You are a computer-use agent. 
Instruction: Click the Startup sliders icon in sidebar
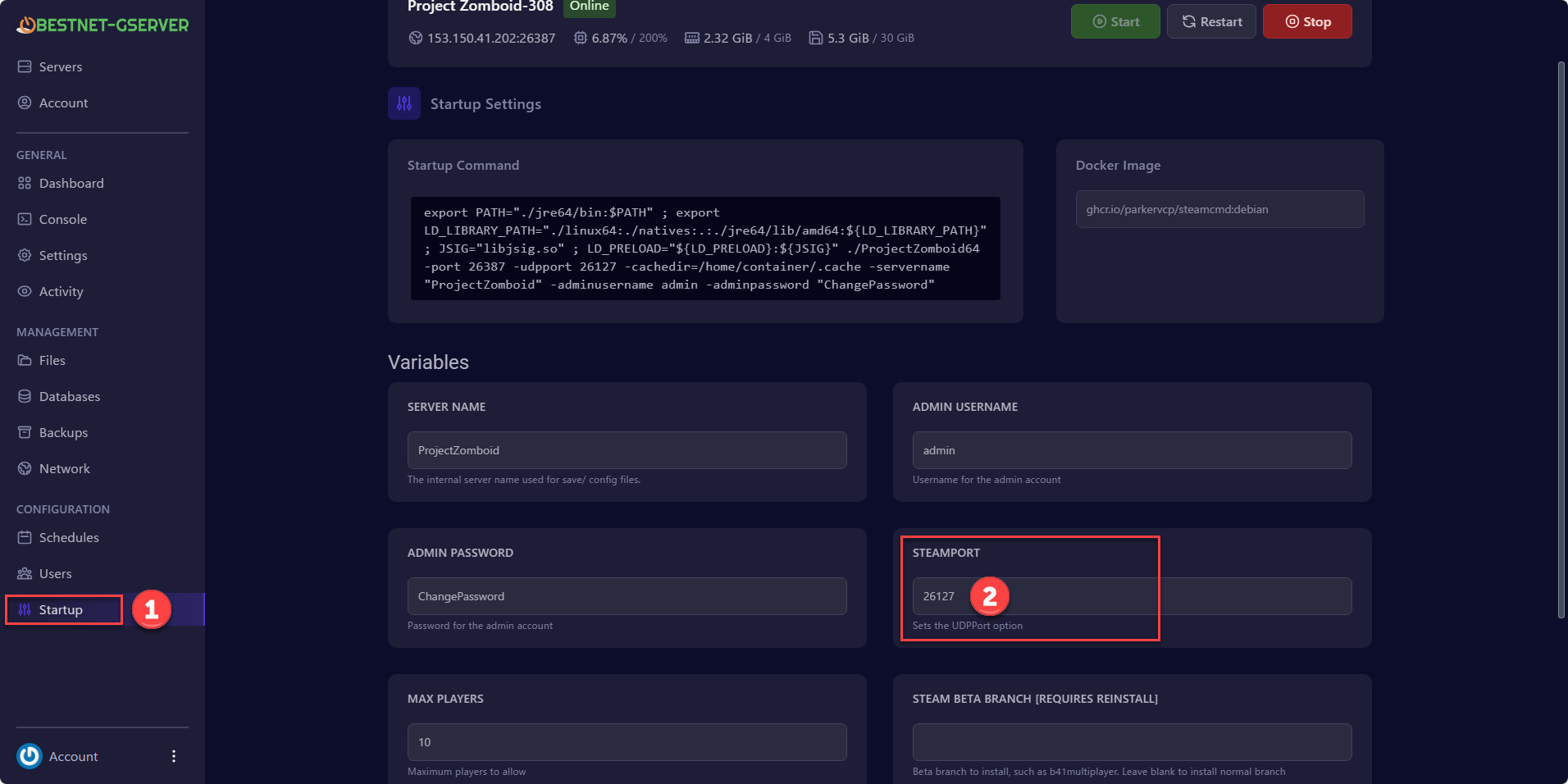click(25, 609)
